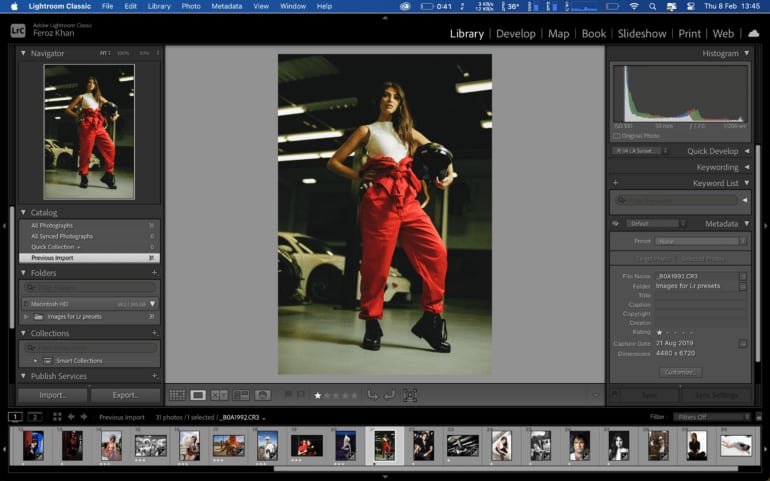Switch to Grid view in toolbar

(x=177, y=395)
